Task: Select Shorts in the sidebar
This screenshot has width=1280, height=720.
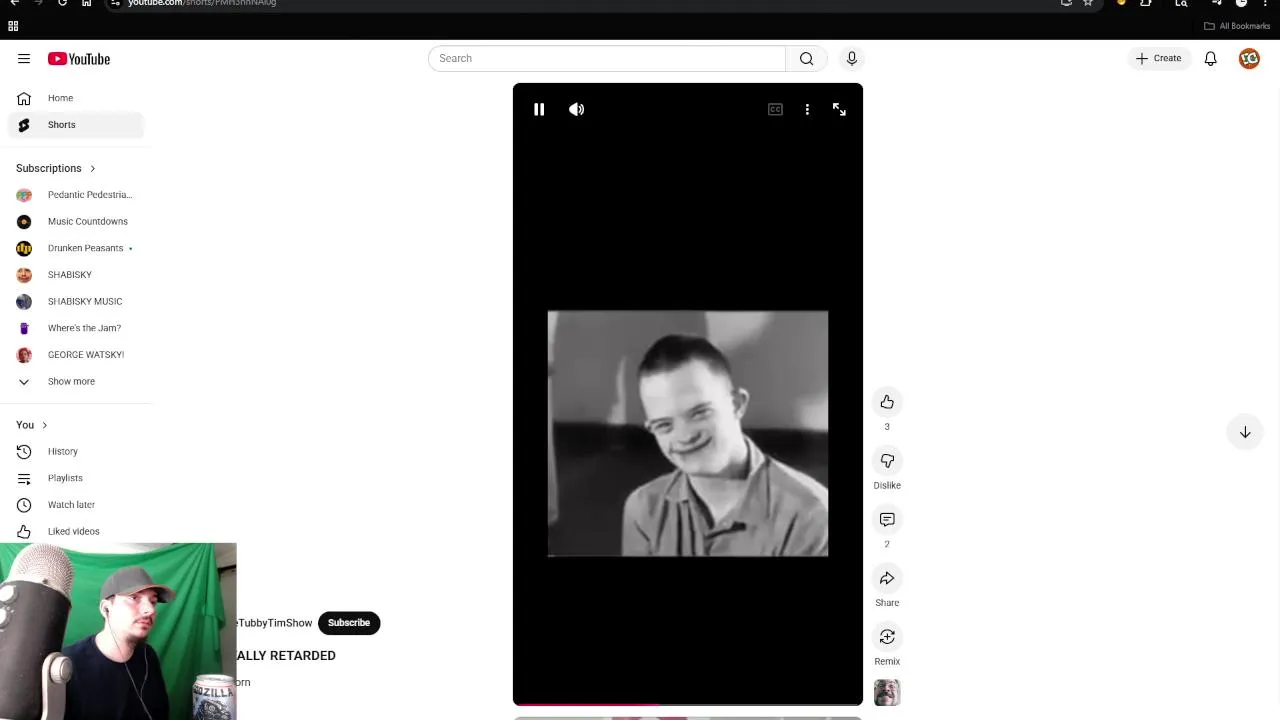Action: pos(76,125)
